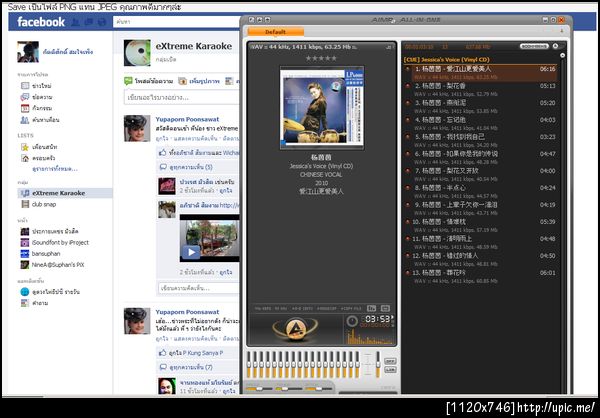Open the user profile picture in Facebook sidebar
This screenshot has width=600, height=418.
(x=28, y=52)
